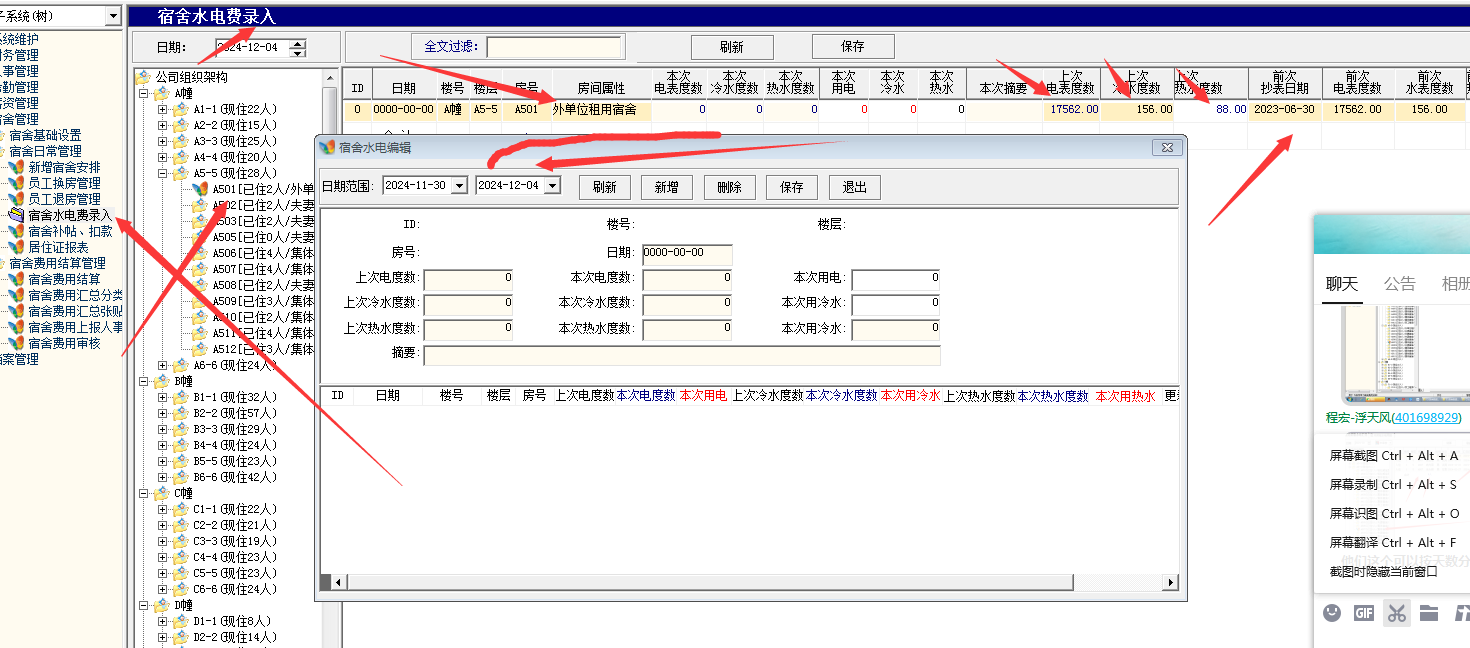Screen dimensions: 1470x648
Task: Click the folder icon in chat toolbar
Action: pyautogui.click(x=1429, y=613)
